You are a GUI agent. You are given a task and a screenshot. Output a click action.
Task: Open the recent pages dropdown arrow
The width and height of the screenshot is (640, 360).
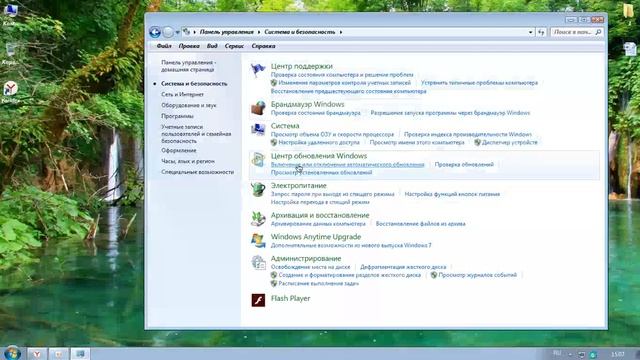click(x=178, y=32)
